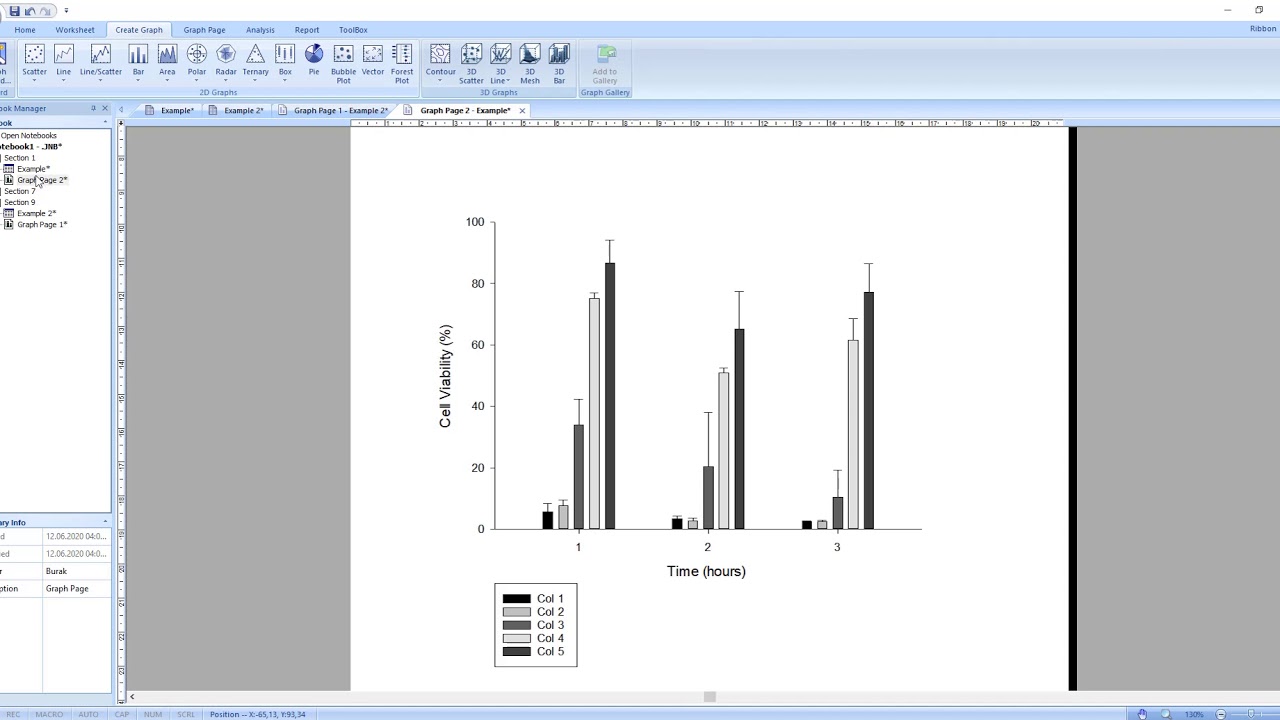
Task: Select Example* worksheet in notebook tree
Action: tap(33, 169)
